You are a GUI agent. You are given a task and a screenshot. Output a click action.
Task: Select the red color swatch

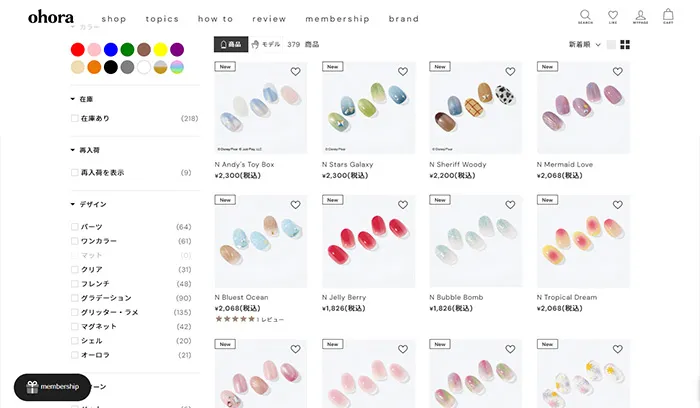coord(78,50)
